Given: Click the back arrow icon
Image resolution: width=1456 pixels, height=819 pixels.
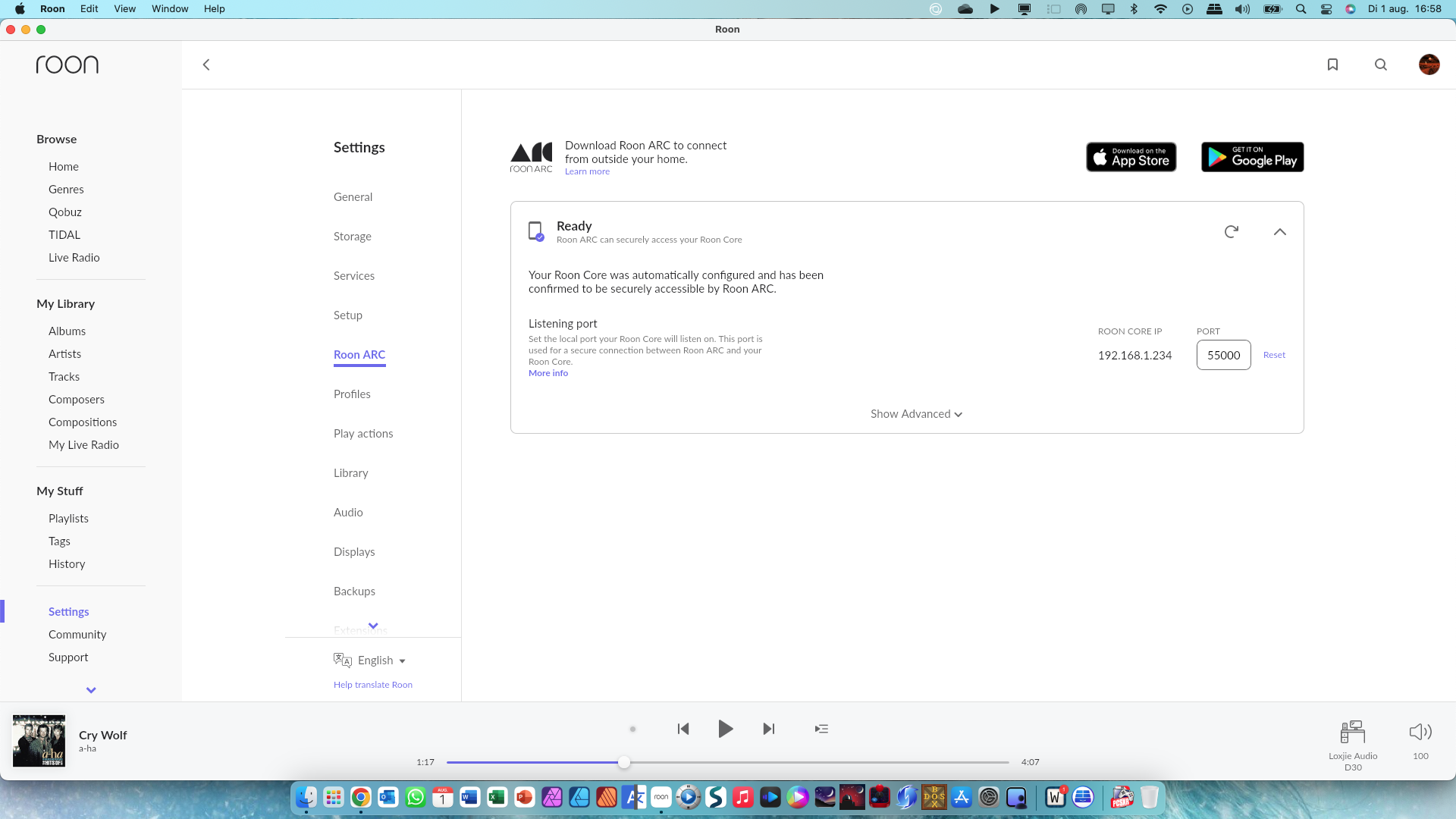Looking at the screenshot, I should [x=206, y=64].
